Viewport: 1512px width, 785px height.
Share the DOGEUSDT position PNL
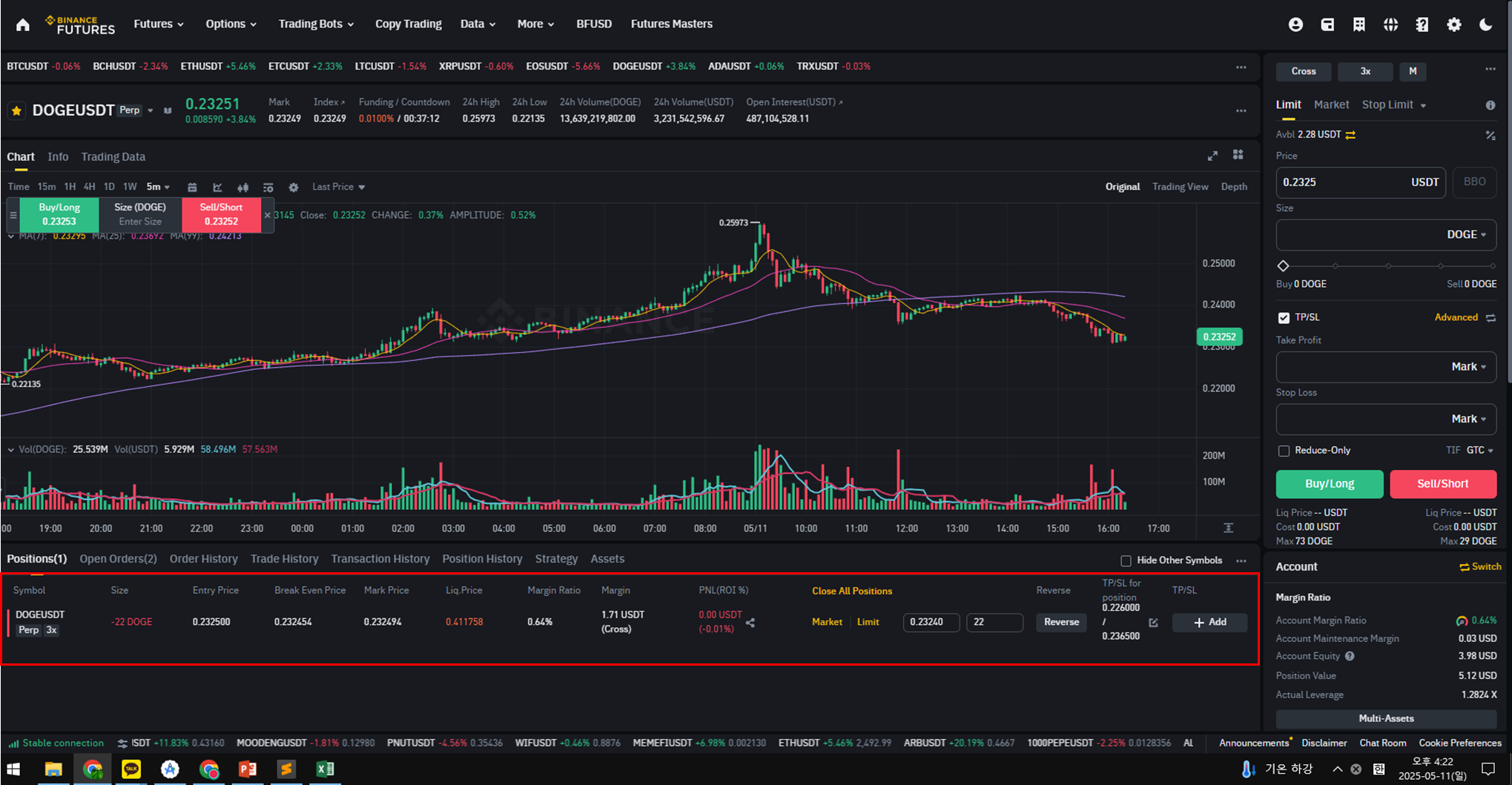pos(750,623)
